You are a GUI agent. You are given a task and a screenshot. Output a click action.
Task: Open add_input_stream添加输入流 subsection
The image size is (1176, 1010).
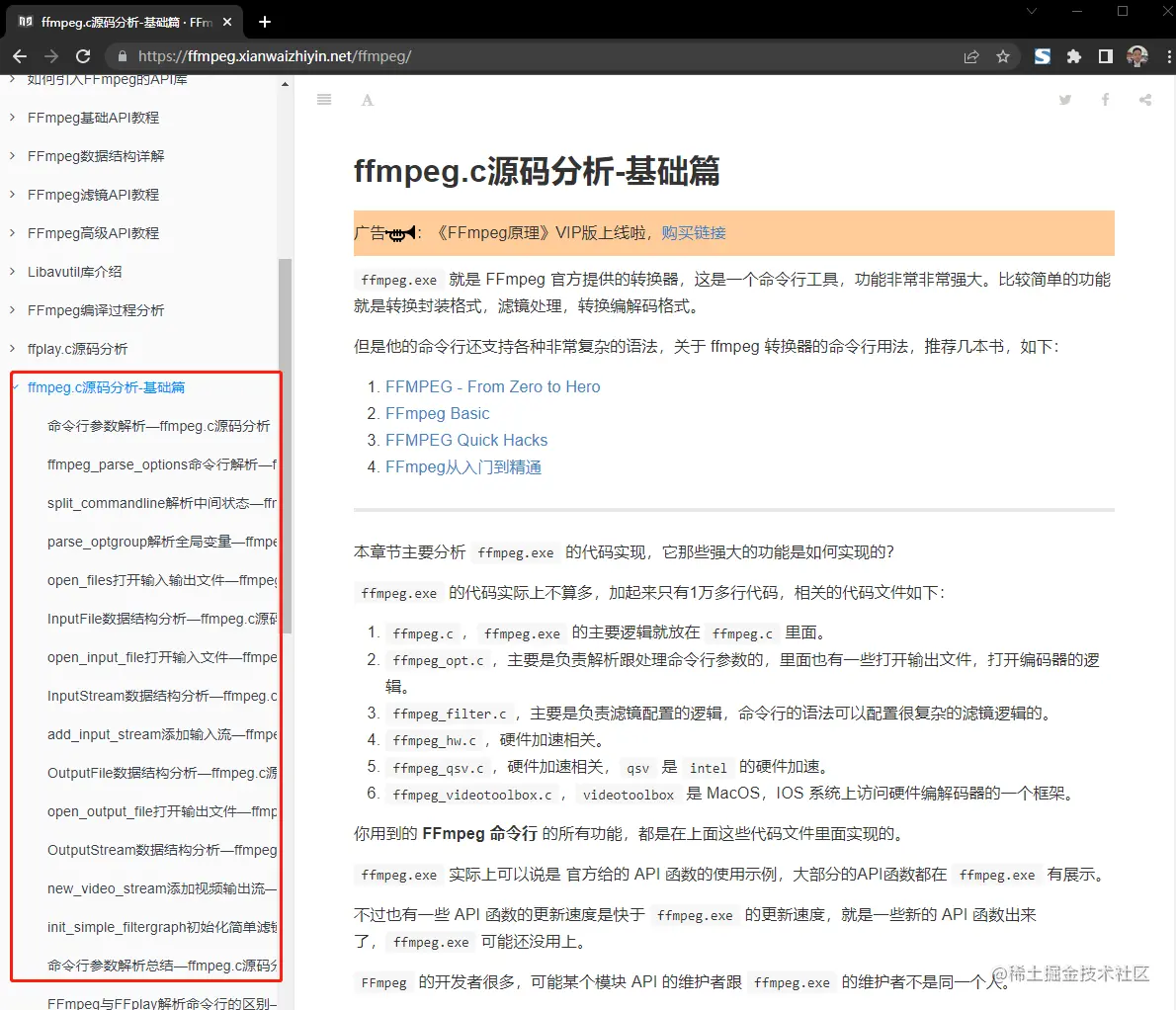161,735
